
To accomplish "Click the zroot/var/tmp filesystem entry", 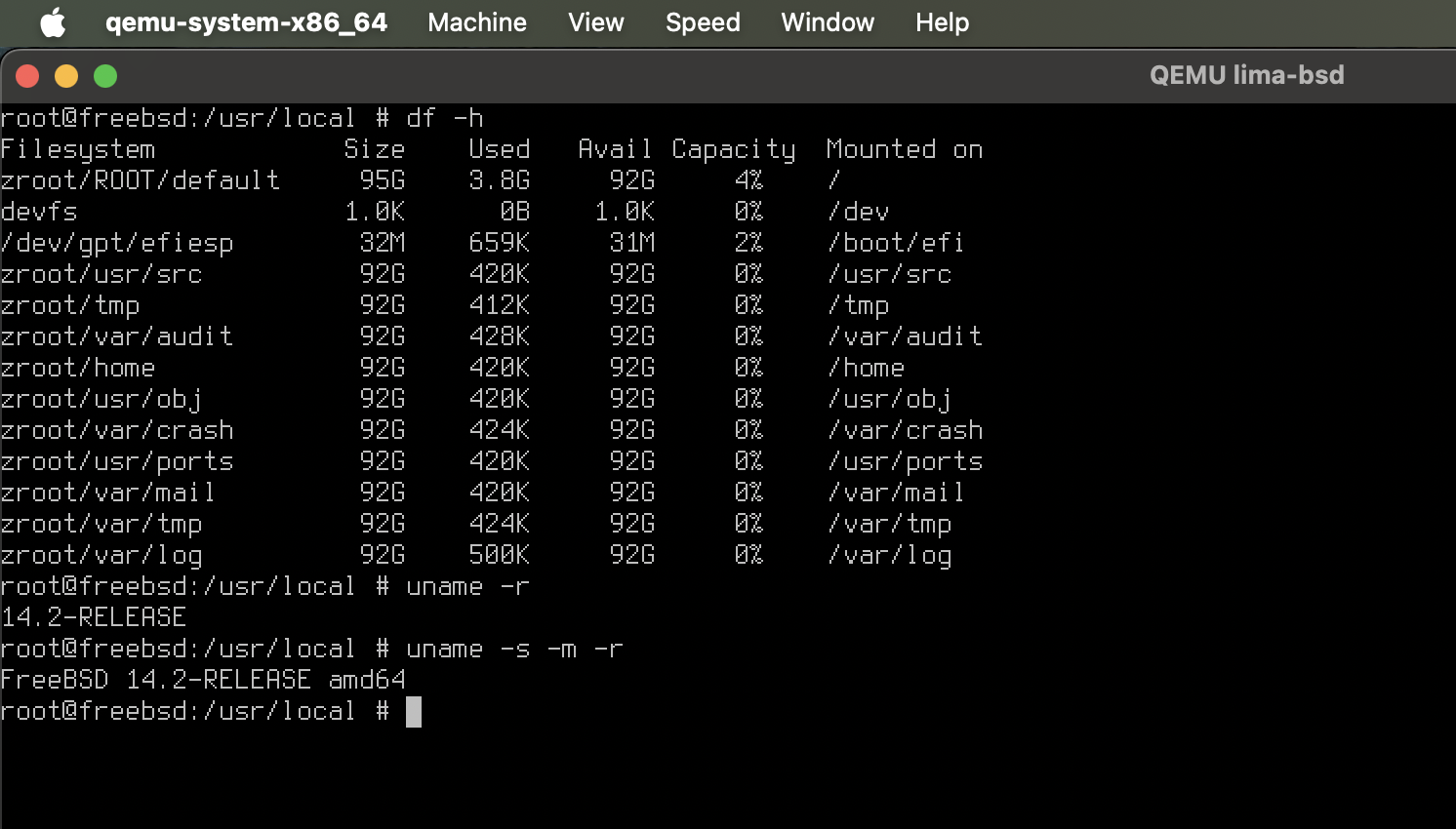I will (x=101, y=524).
